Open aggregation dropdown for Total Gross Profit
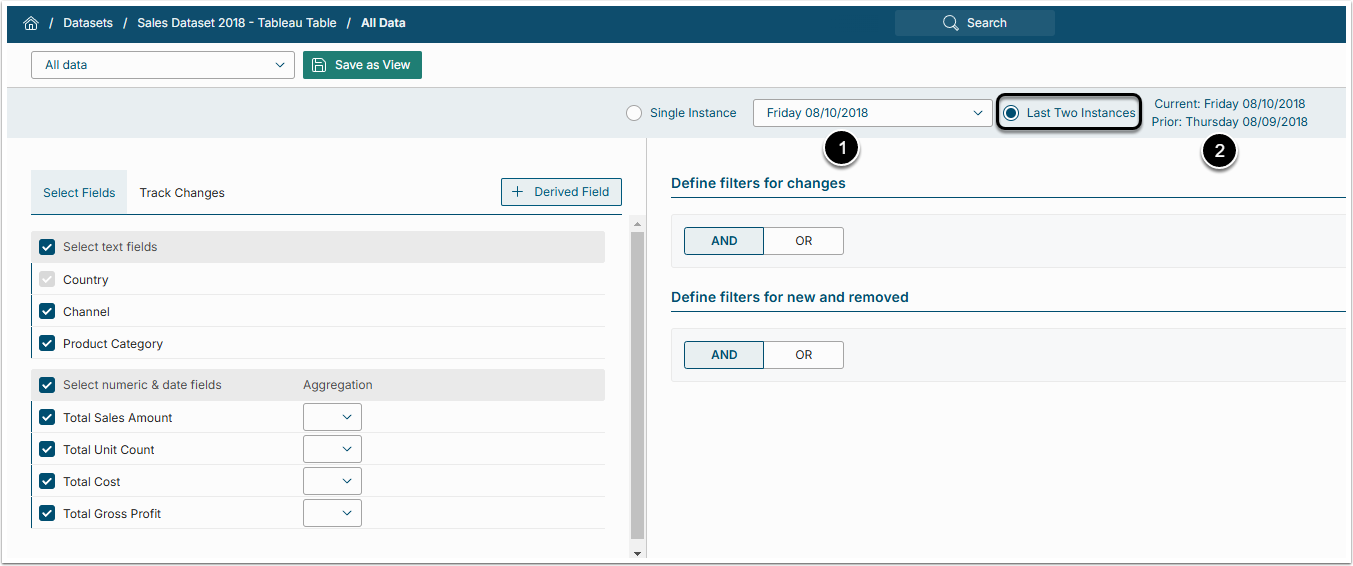1353x566 pixels. tap(332, 514)
